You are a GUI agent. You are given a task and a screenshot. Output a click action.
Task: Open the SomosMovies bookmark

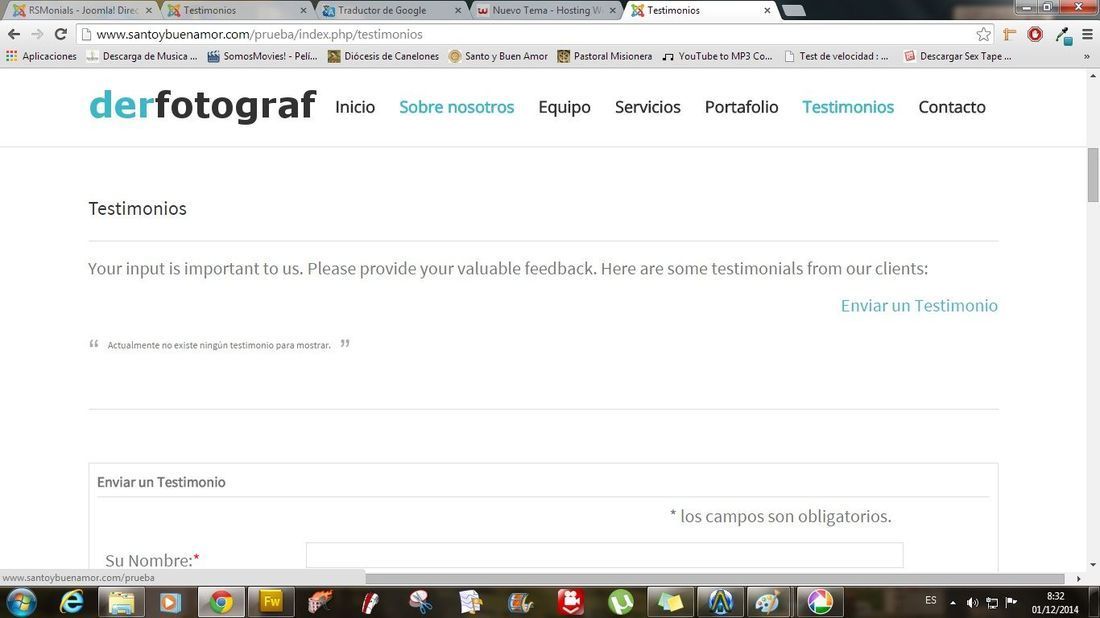click(x=262, y=56)
